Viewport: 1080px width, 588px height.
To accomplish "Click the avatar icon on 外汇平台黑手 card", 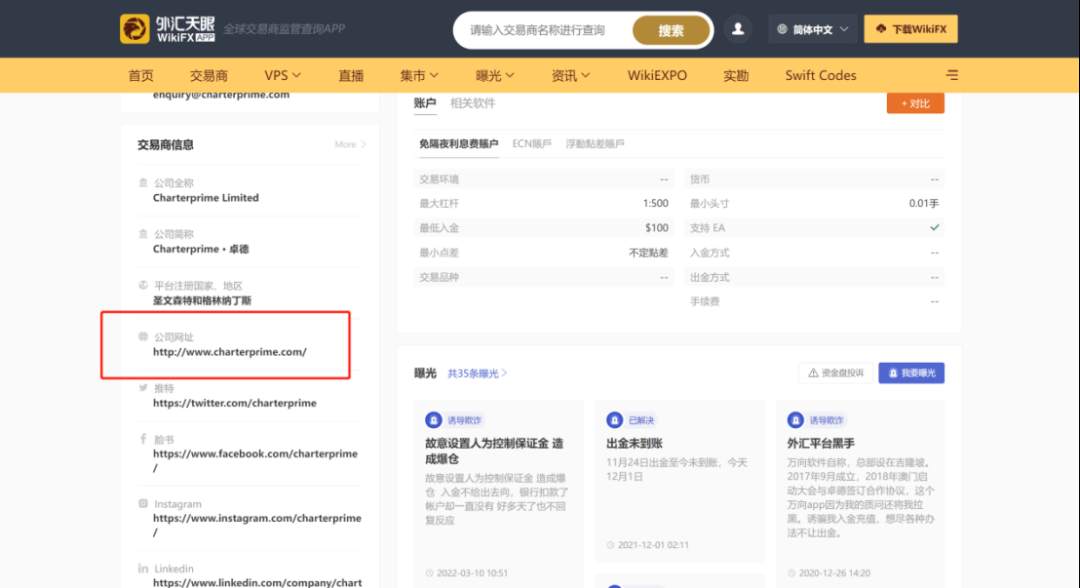I will [796, 419].
